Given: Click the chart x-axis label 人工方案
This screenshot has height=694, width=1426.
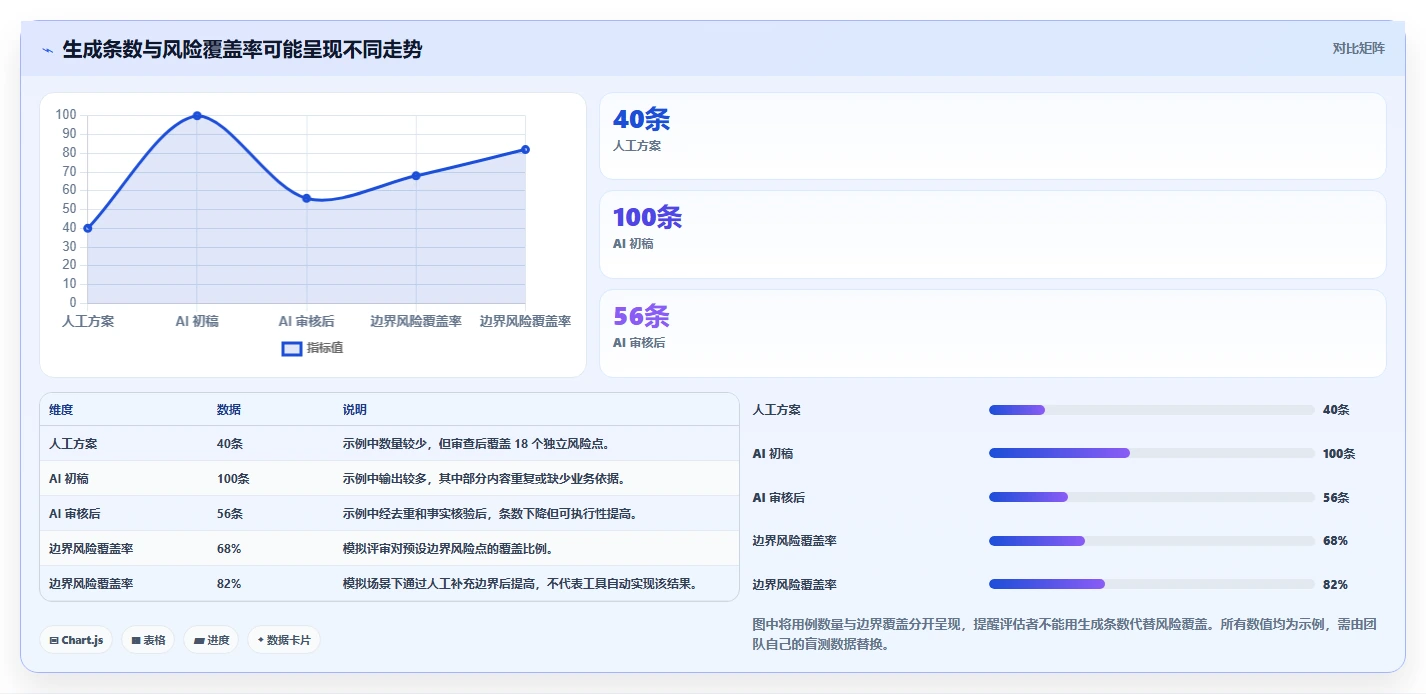Looking at the screenshot, I should point(88,321).
